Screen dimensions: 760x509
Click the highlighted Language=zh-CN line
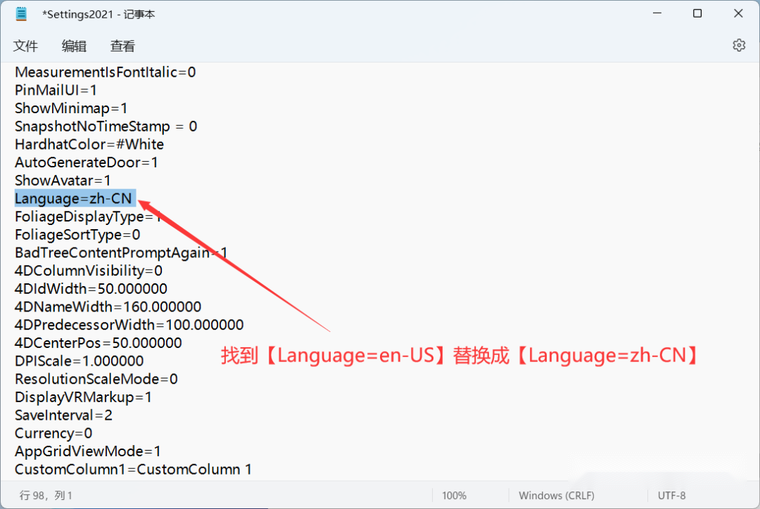[x=74, y=198]
